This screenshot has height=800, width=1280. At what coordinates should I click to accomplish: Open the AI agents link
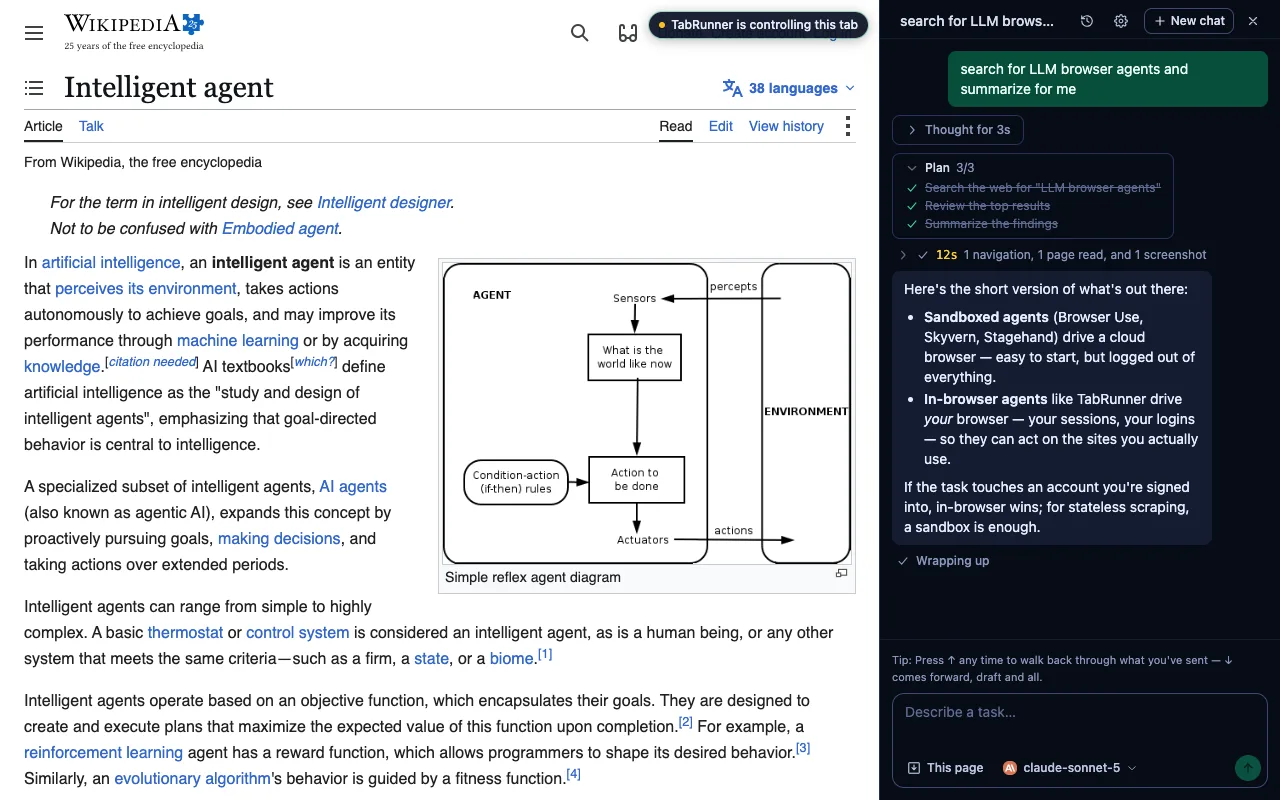[353, 486]
